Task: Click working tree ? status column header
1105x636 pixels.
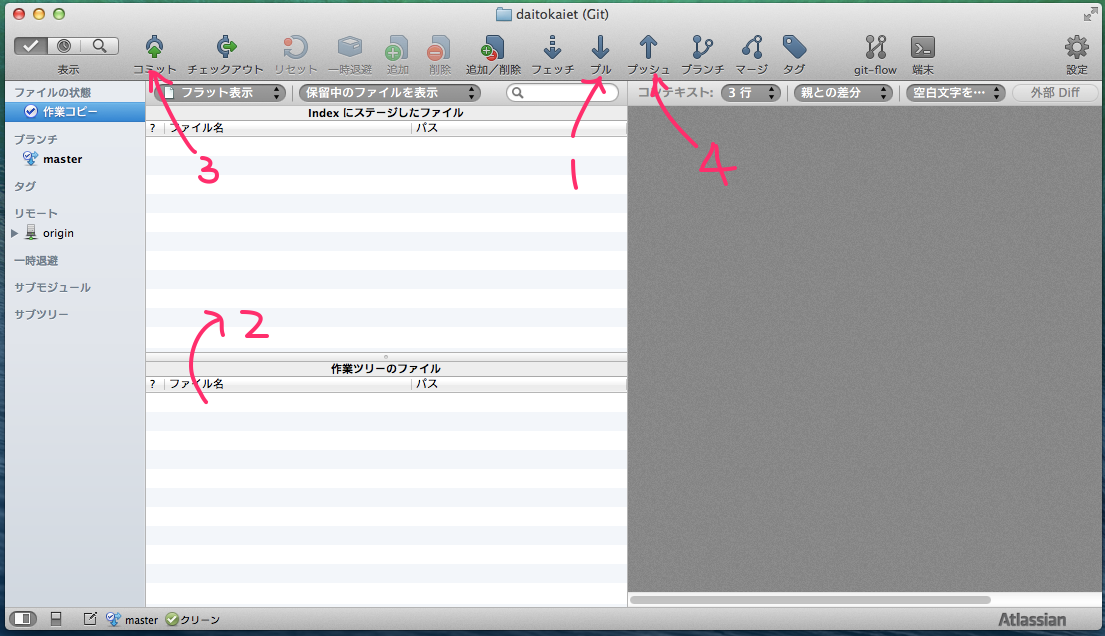Action: pyautogui.click(x=155, y=384)
